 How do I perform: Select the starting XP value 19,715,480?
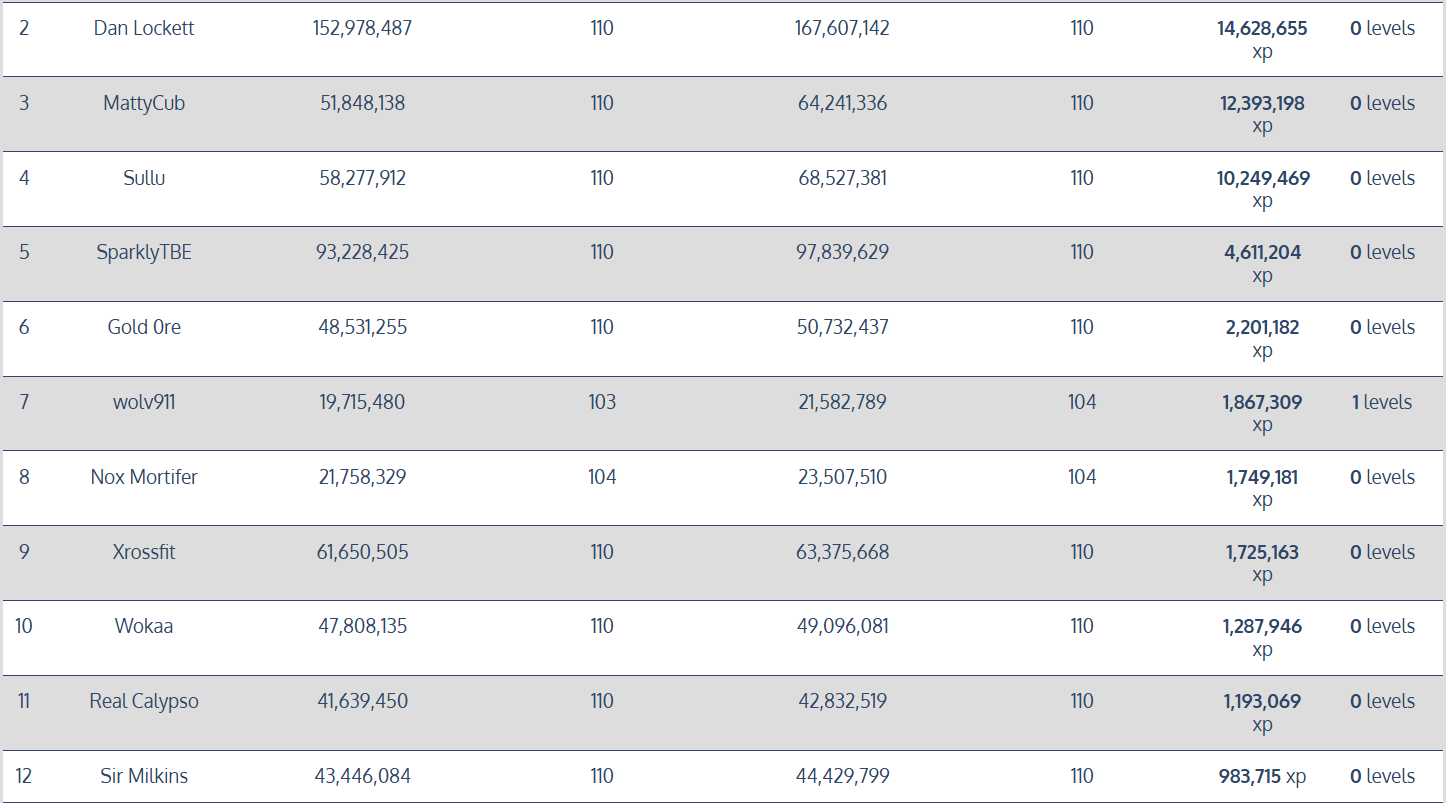tap(362, 402)
